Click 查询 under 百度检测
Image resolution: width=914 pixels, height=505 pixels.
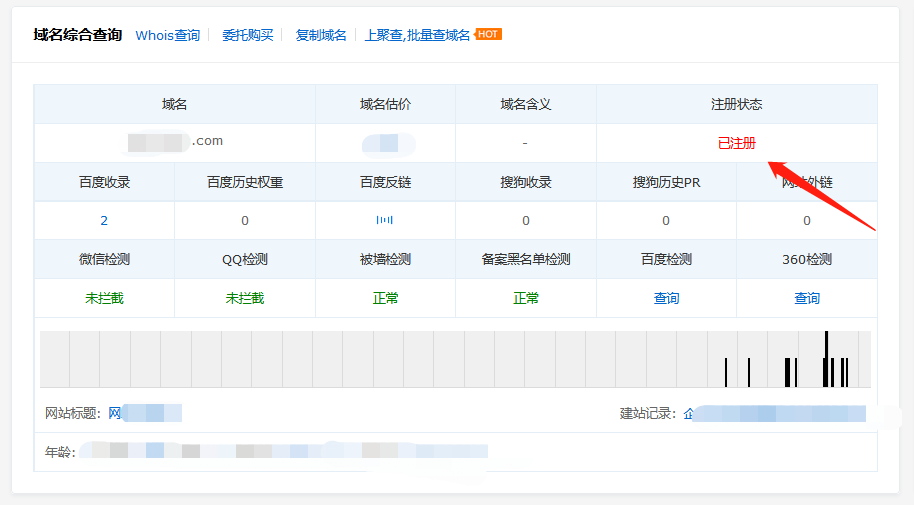(666, 299)
